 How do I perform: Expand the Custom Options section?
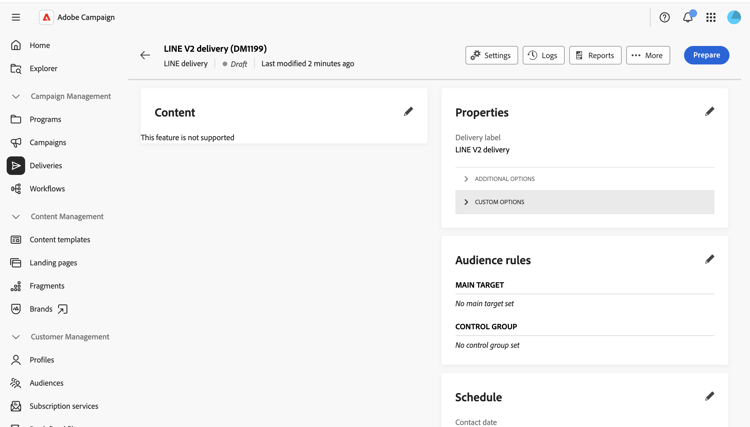click(585, 202)
